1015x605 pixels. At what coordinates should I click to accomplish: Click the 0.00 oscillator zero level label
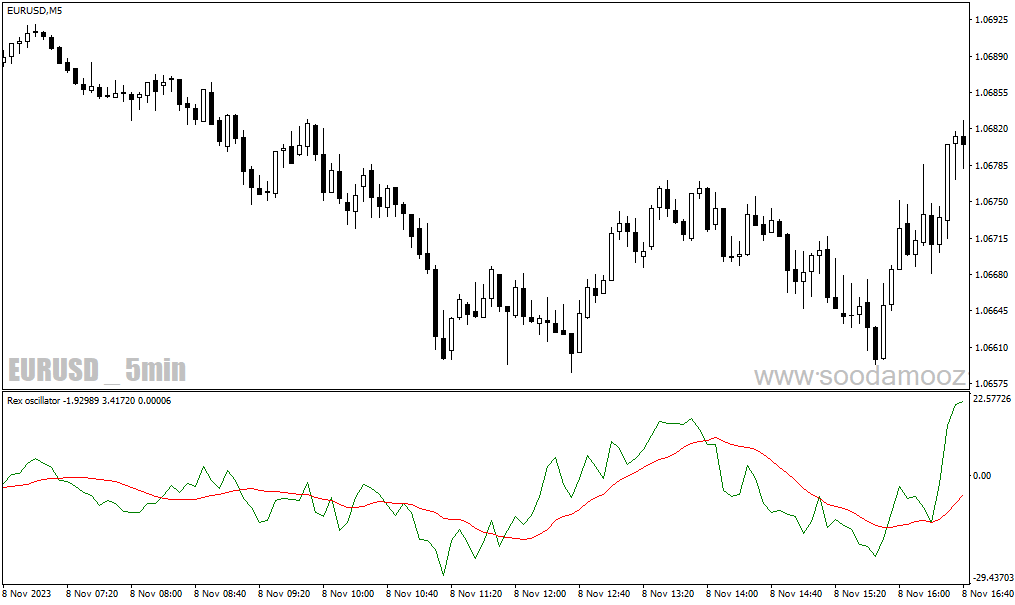tap(982, 475)
